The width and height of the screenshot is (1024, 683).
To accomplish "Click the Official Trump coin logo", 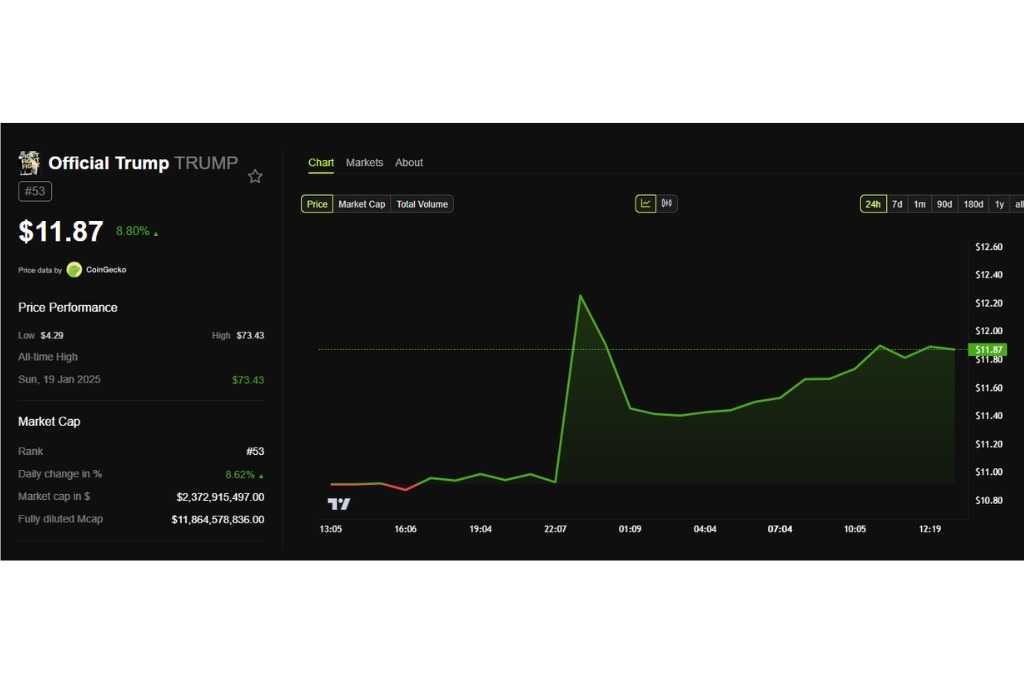I will pos(29,163).
